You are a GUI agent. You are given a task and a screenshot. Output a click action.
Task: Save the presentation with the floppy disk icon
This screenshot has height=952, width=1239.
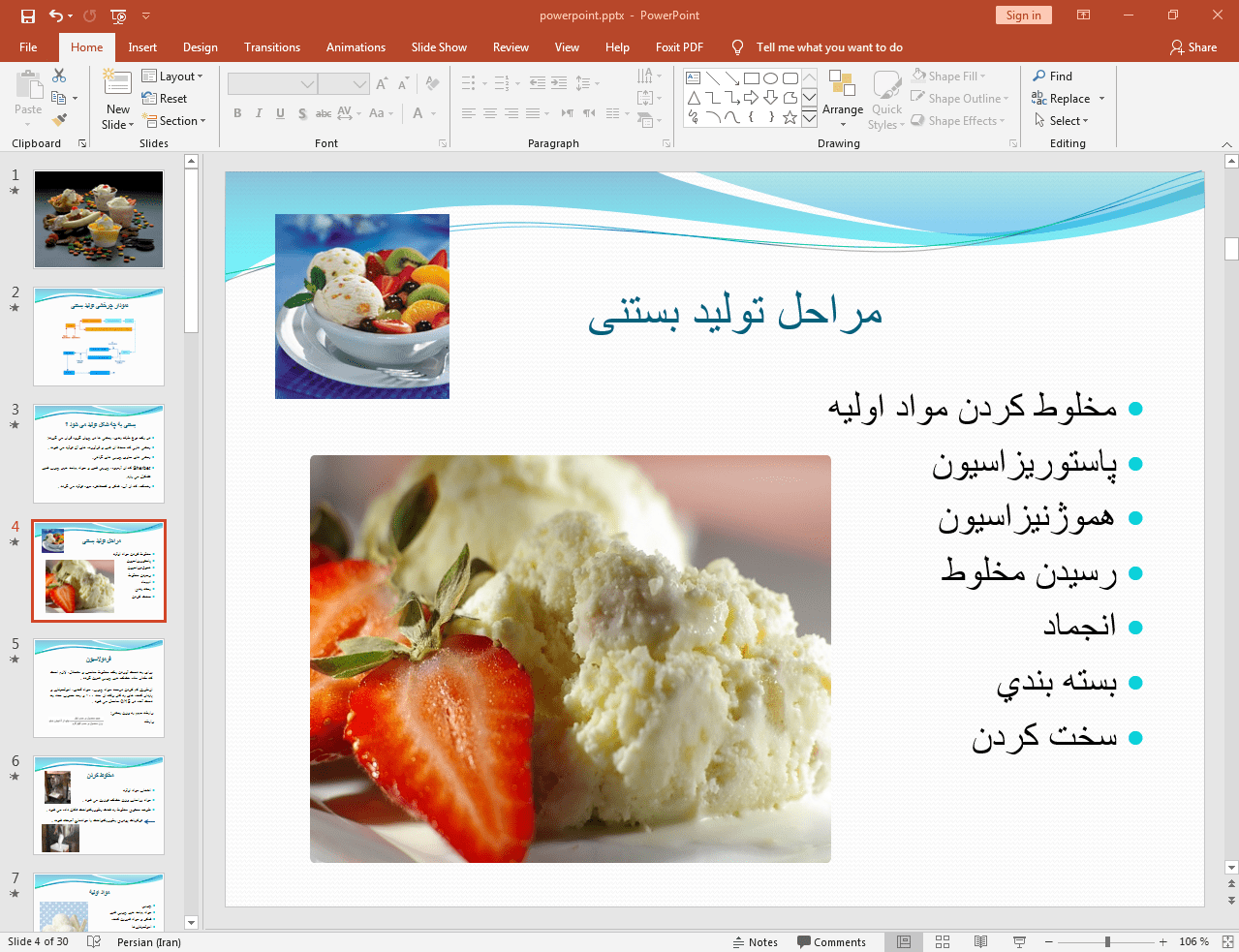click(x=28, y=15)
